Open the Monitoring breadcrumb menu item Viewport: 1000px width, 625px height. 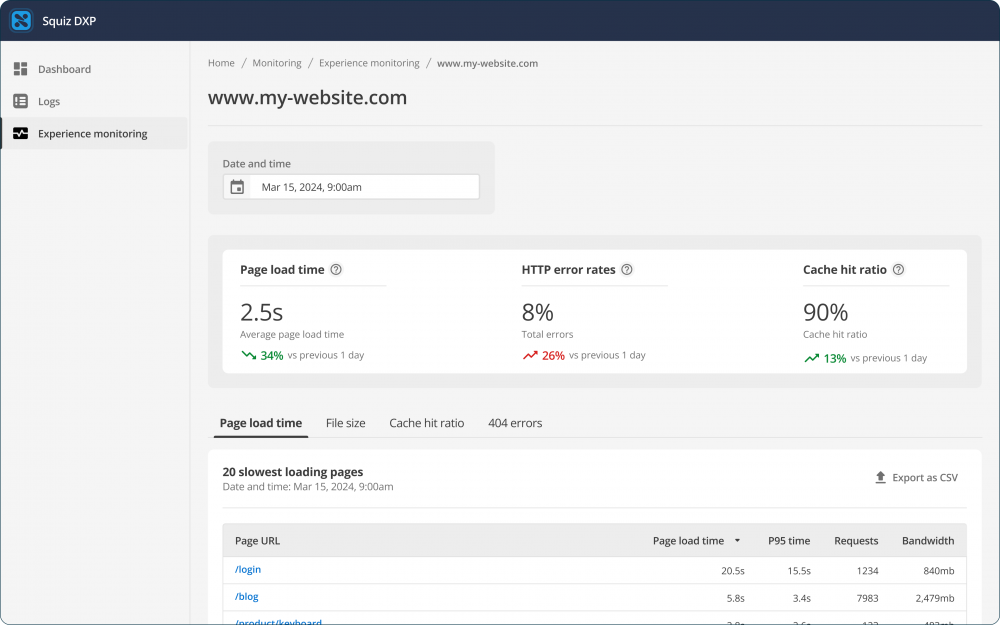(x=277, y=63)
